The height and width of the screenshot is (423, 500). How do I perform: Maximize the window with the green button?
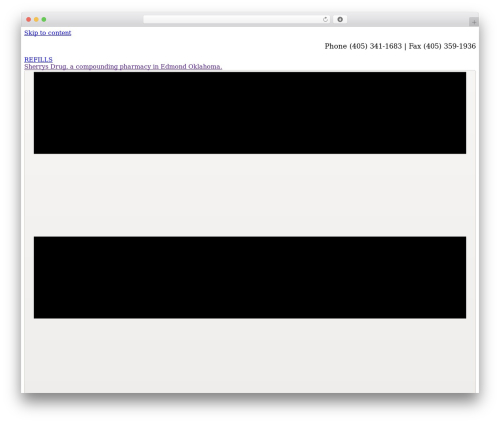point(44,19)
